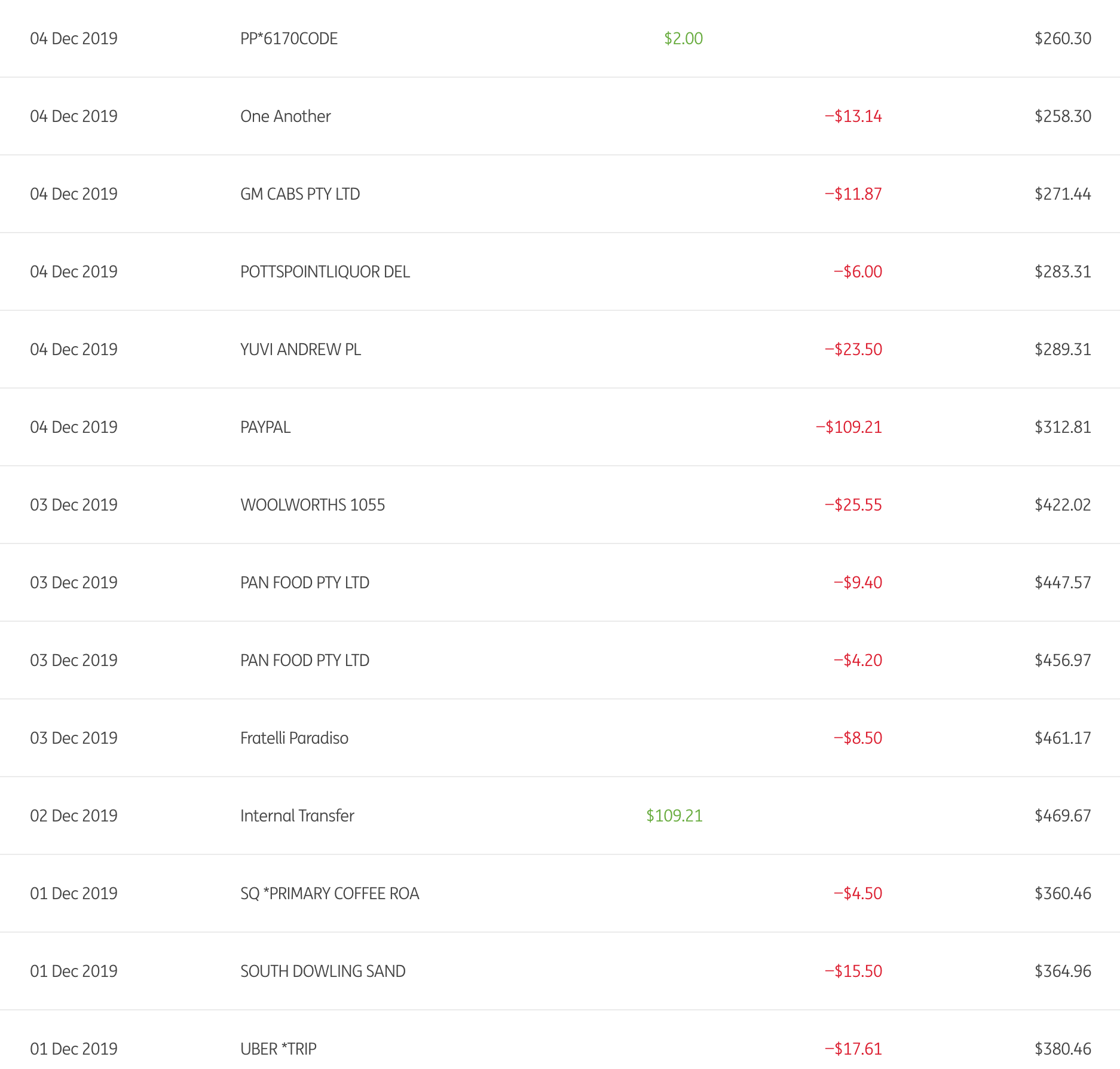This screenshot has width=1120, height=1069.
Task: Click the −$109.21 PayPal debit amount
Action: (849, 427)
